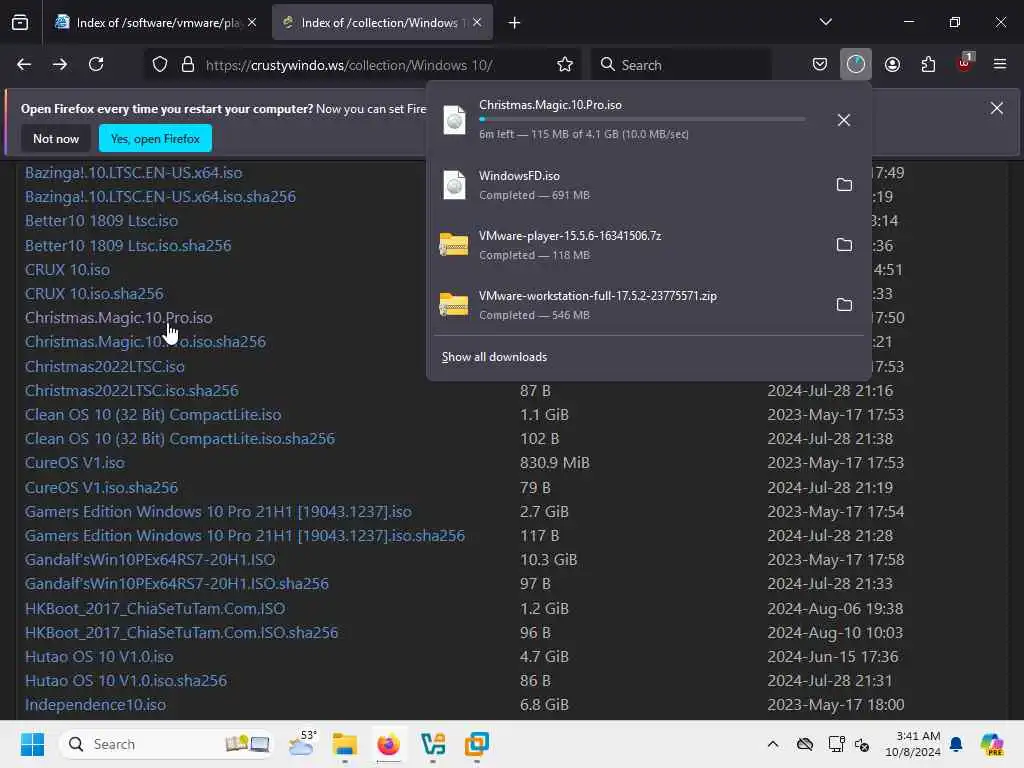Select Index of /collection/Windows tab
The height and width of the screenshot is (768, 1024).
[x=383, y=23]
